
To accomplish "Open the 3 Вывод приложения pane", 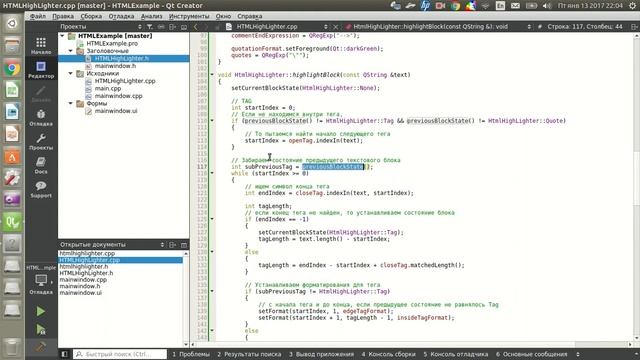I will (x=321, y=354).
